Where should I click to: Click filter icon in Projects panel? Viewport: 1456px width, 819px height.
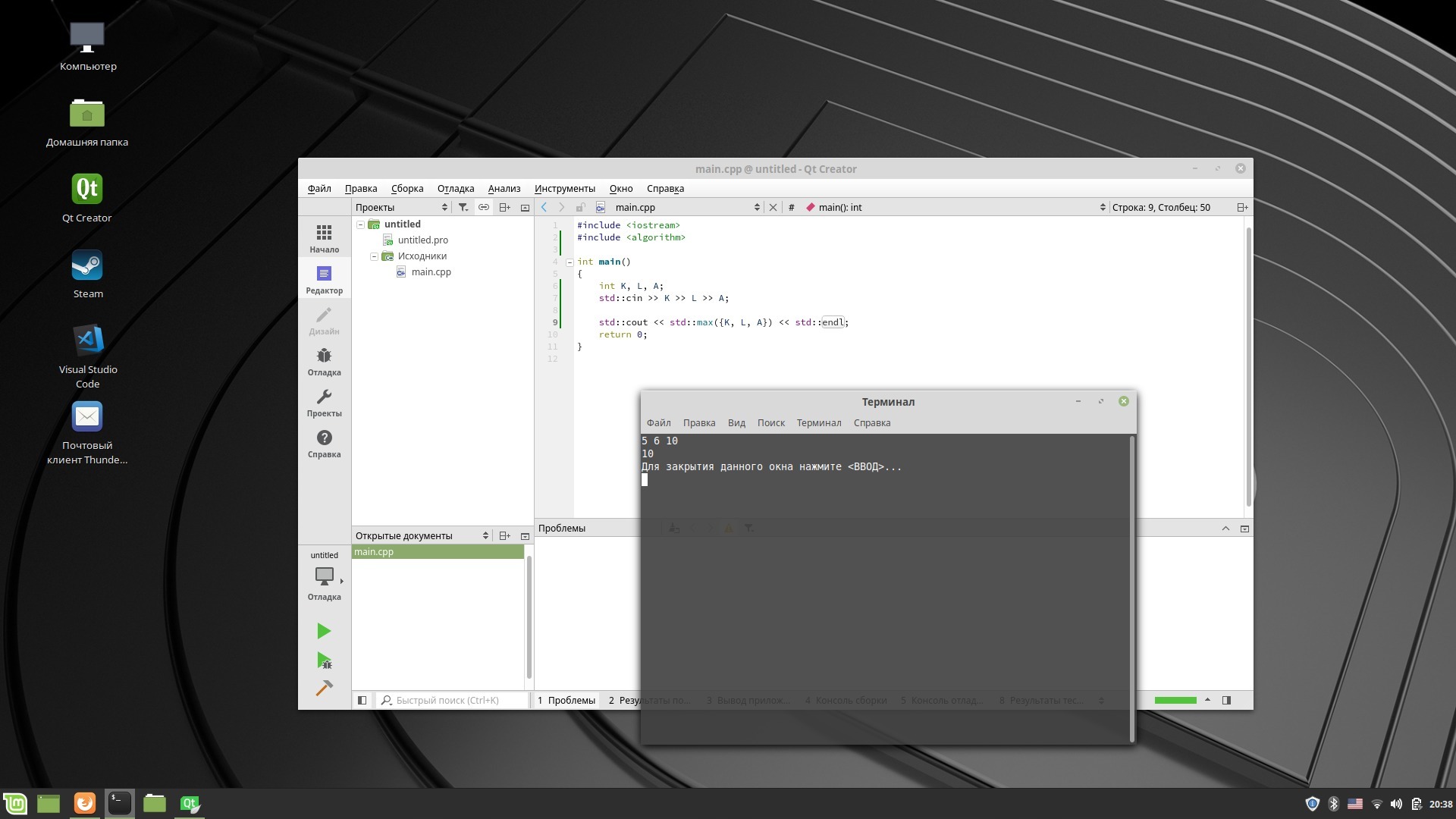coord(463,207)
